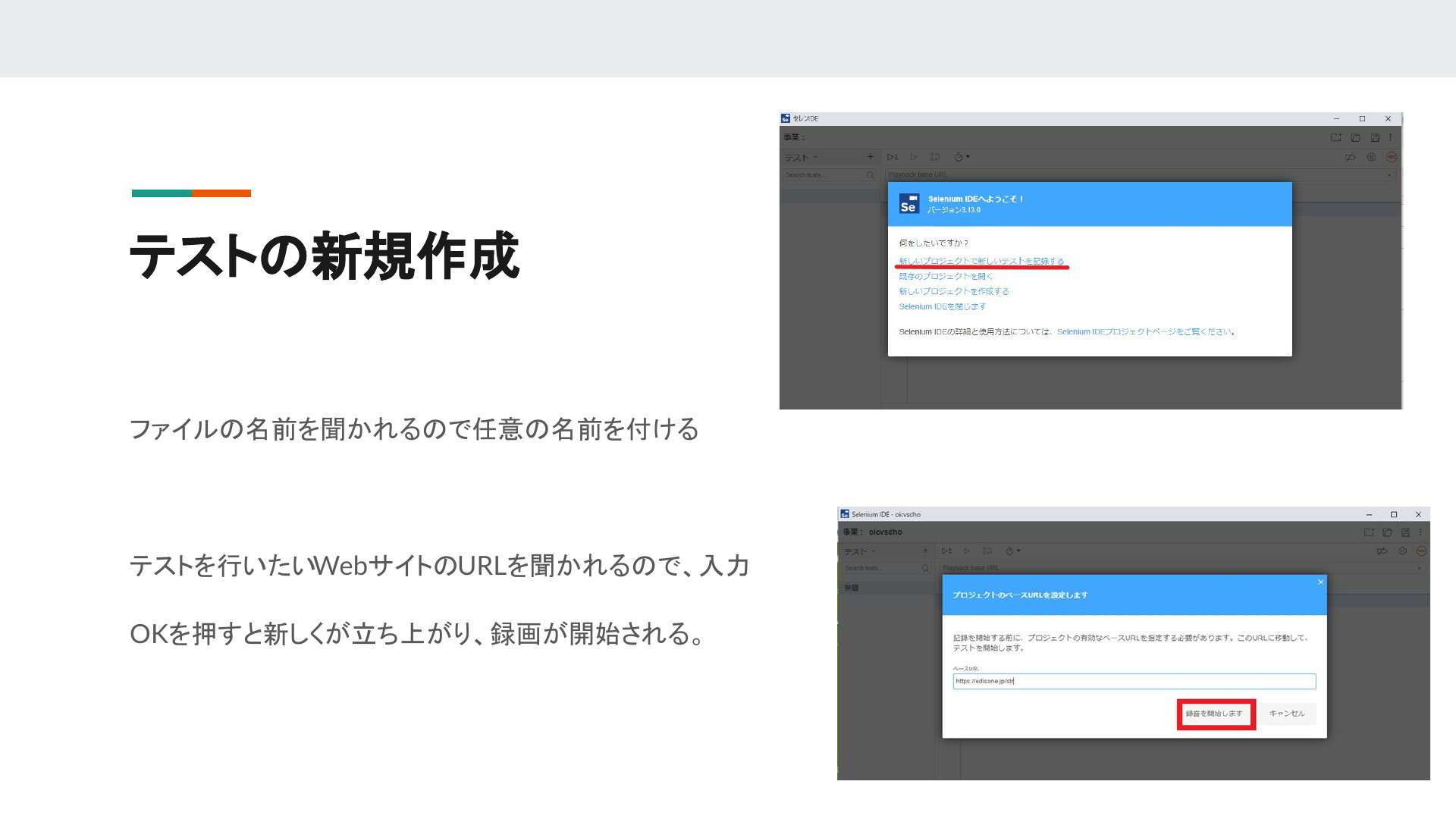Click the add test plus icon in the oicvsdho window

[x=925, y=551]
